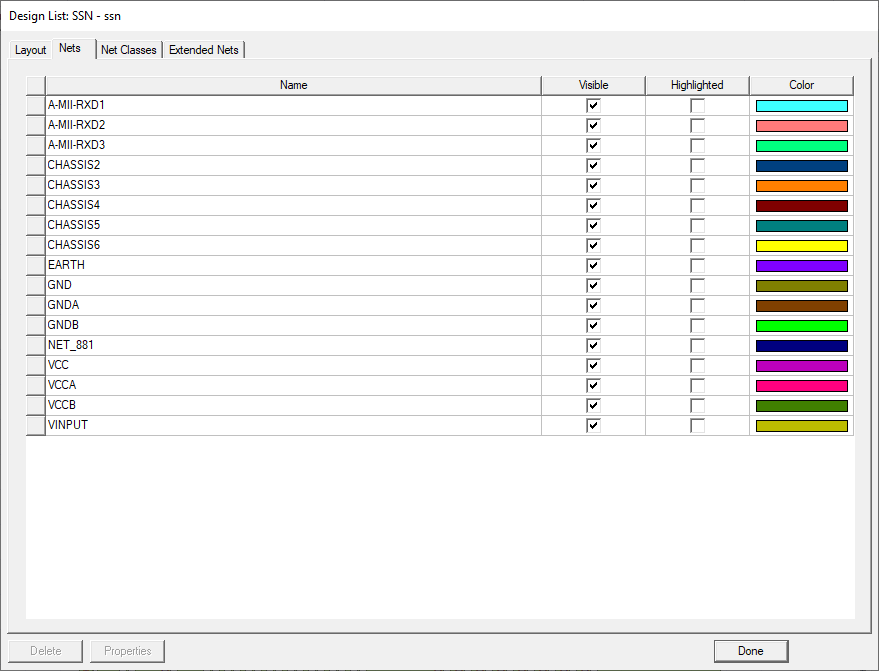The height and width of the screenshot is (671, 879).
Task: Enable Highlighted for GNDA
Action: pyautogui.click(x=697, y=305)
